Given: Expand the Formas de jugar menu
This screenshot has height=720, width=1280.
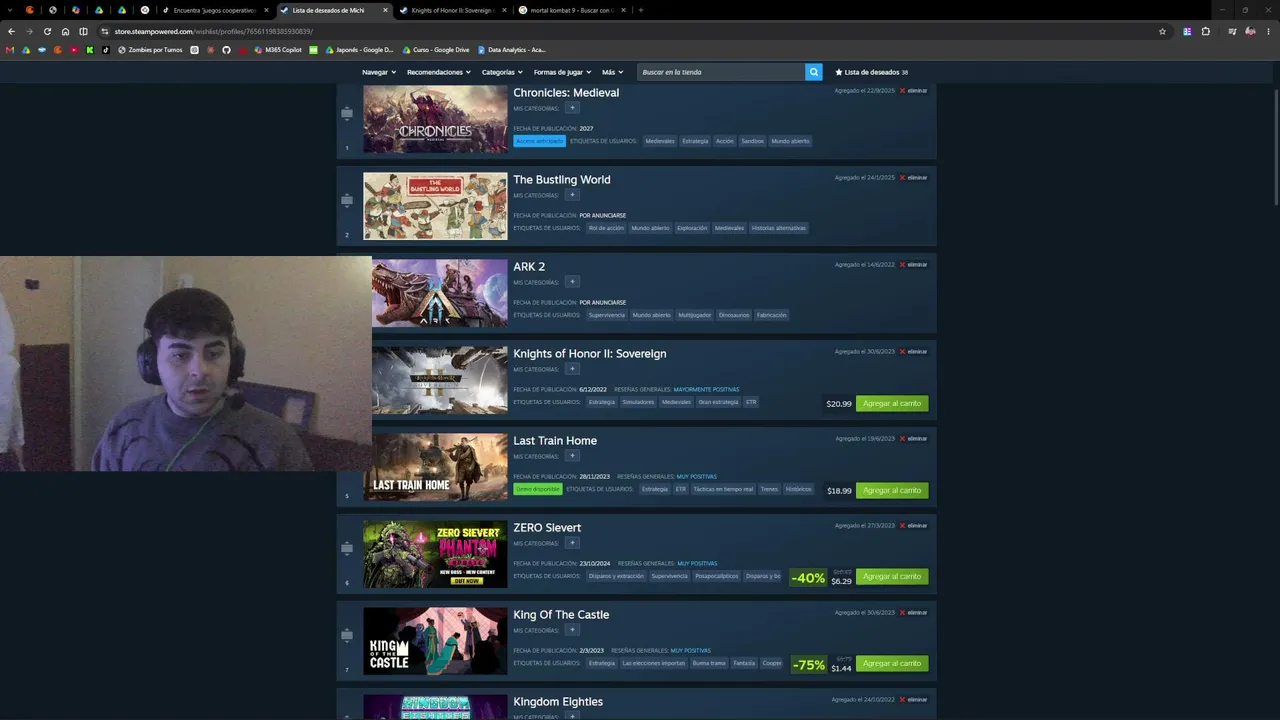Looking at the screenshot, I should (562, 72).
